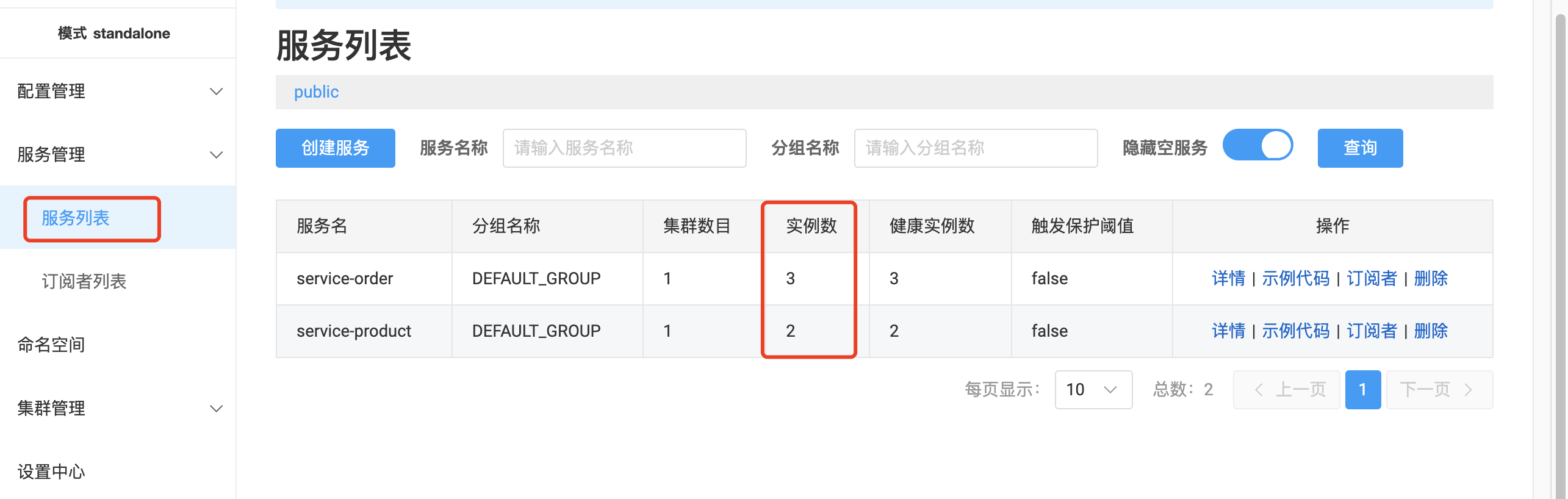Viewport: 1568px width, 499px height.
Task: Toggle the 隐藏空服务 switch
Action: click(x=1257, y=145)
